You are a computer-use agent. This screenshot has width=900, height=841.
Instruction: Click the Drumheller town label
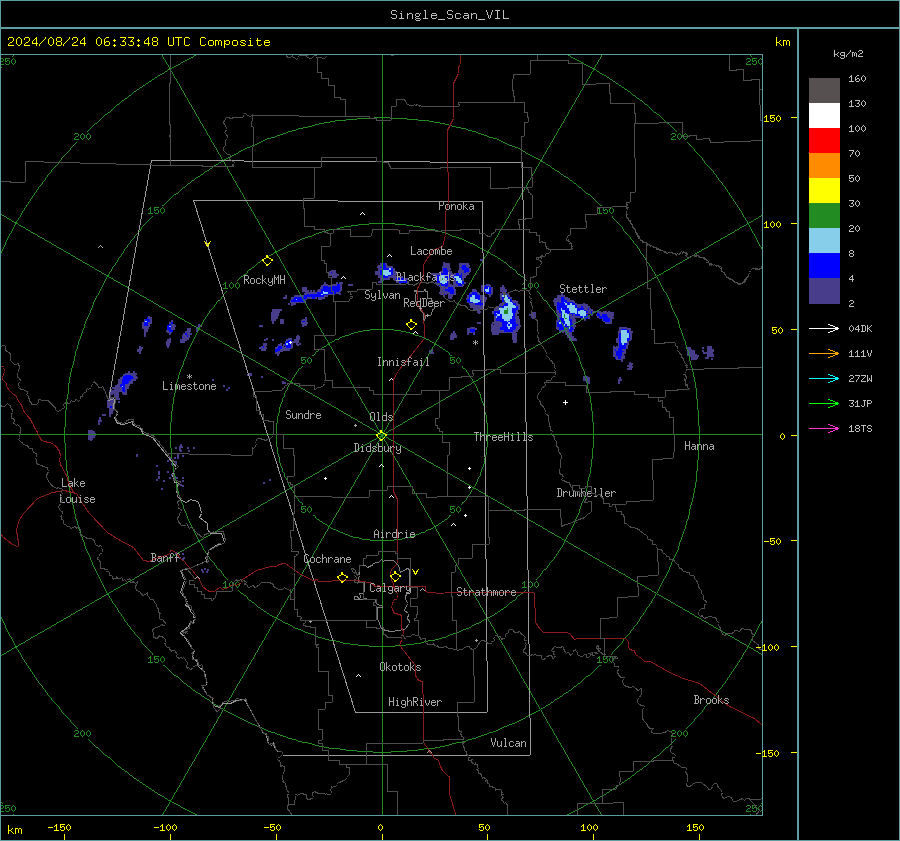click(586, 493)
